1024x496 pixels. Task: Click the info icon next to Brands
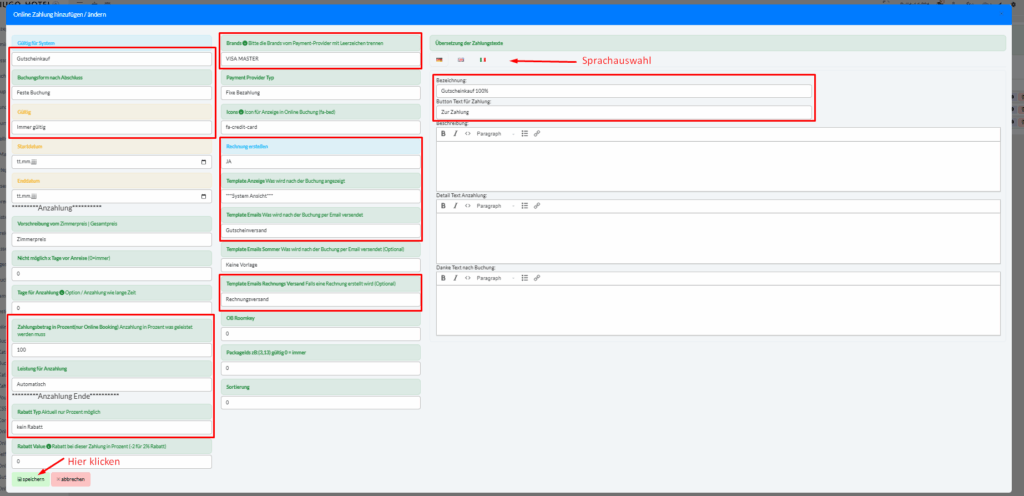coord(246,43)
